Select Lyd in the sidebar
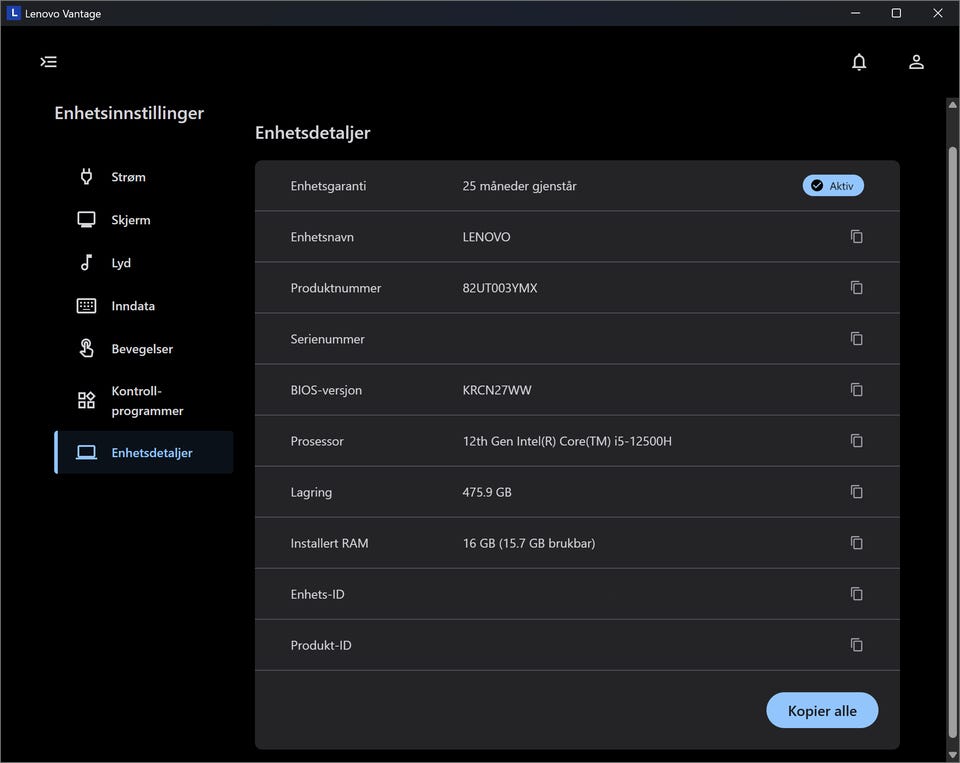This screenshot has width=960, height=763. (120, 263)
